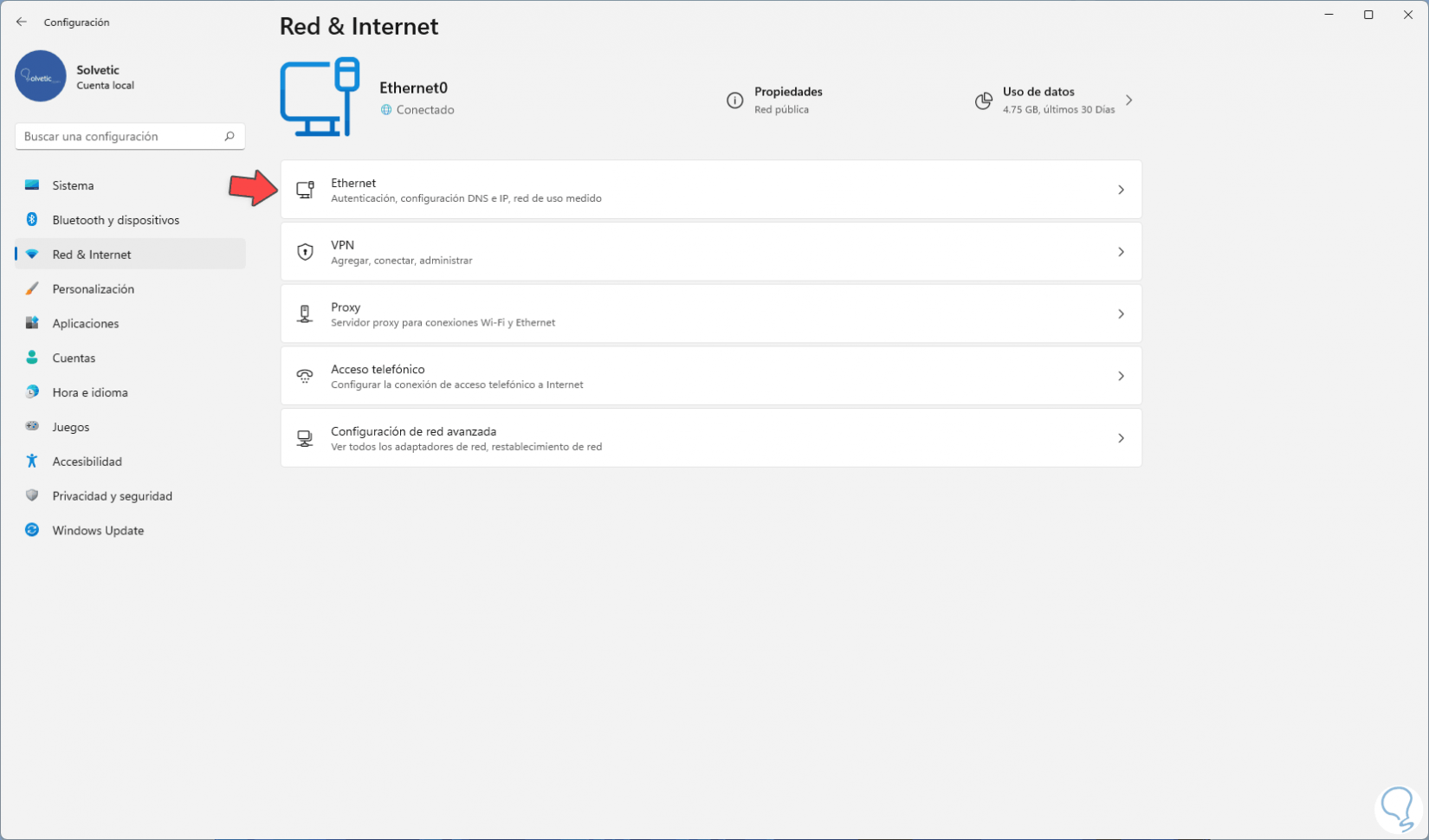Go to Personalización section
The width and height of the screenshot is (1429, 840).
pyautogui.click(x=94, y=289)
